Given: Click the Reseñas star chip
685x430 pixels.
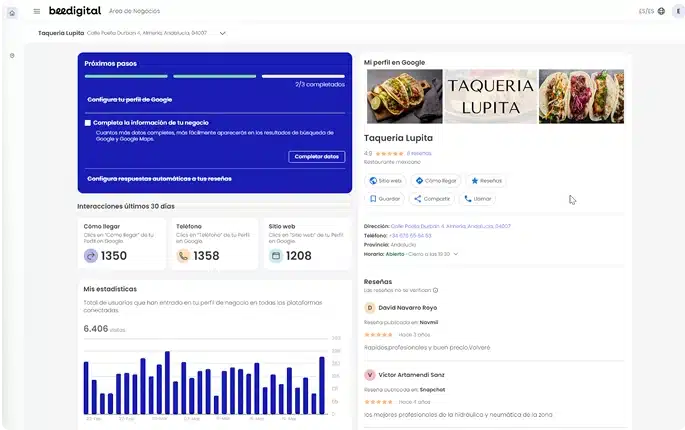Looking at the screenshot, I should [486, 181].
